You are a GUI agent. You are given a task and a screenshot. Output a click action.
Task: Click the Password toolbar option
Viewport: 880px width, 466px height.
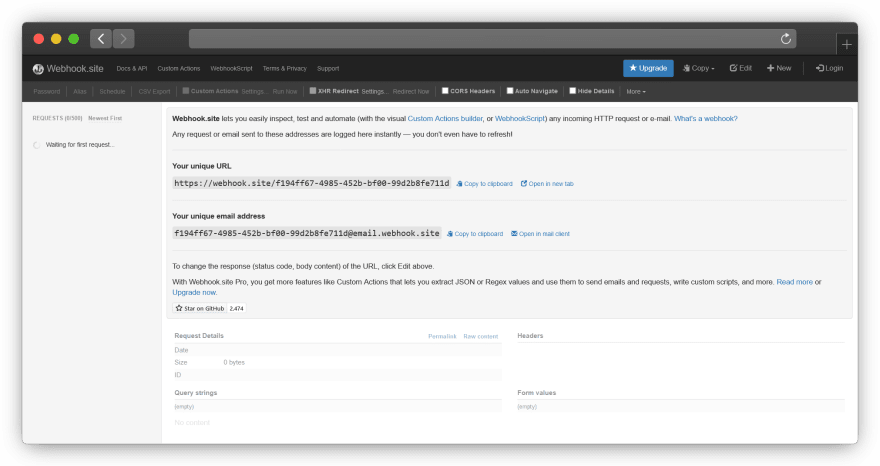(47, 92)
